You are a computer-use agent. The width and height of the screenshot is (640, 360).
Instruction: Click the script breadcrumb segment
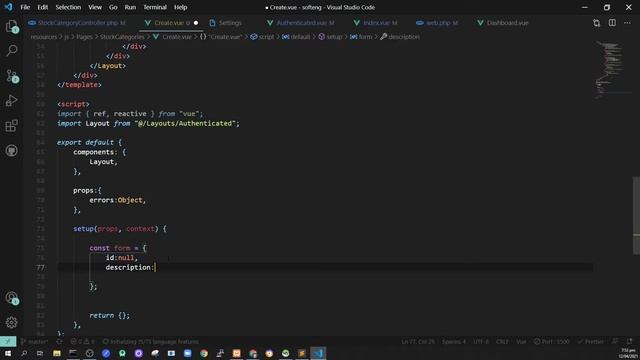pos(262,37)
